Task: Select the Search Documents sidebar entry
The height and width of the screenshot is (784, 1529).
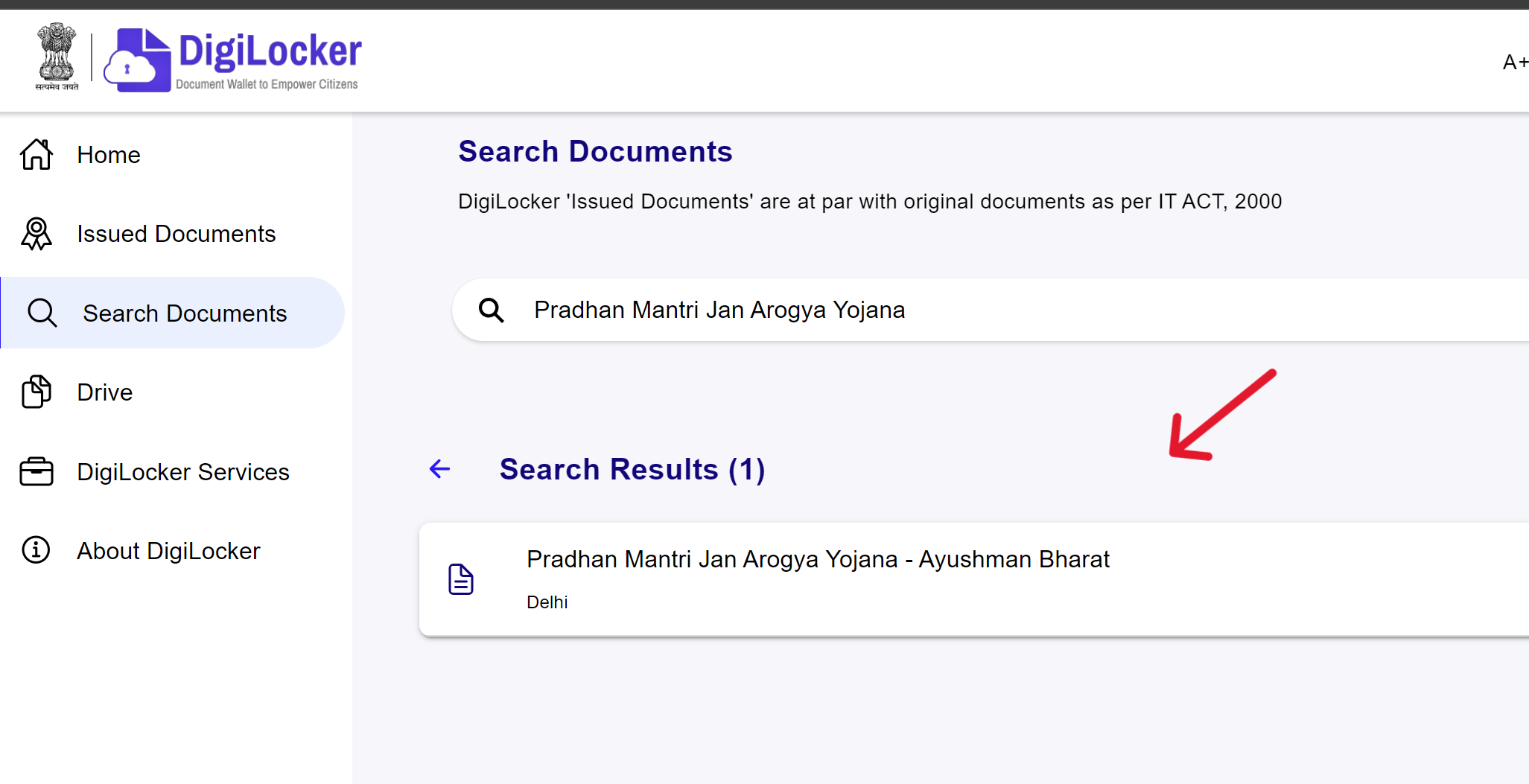Action: click(x=185, y=313)
